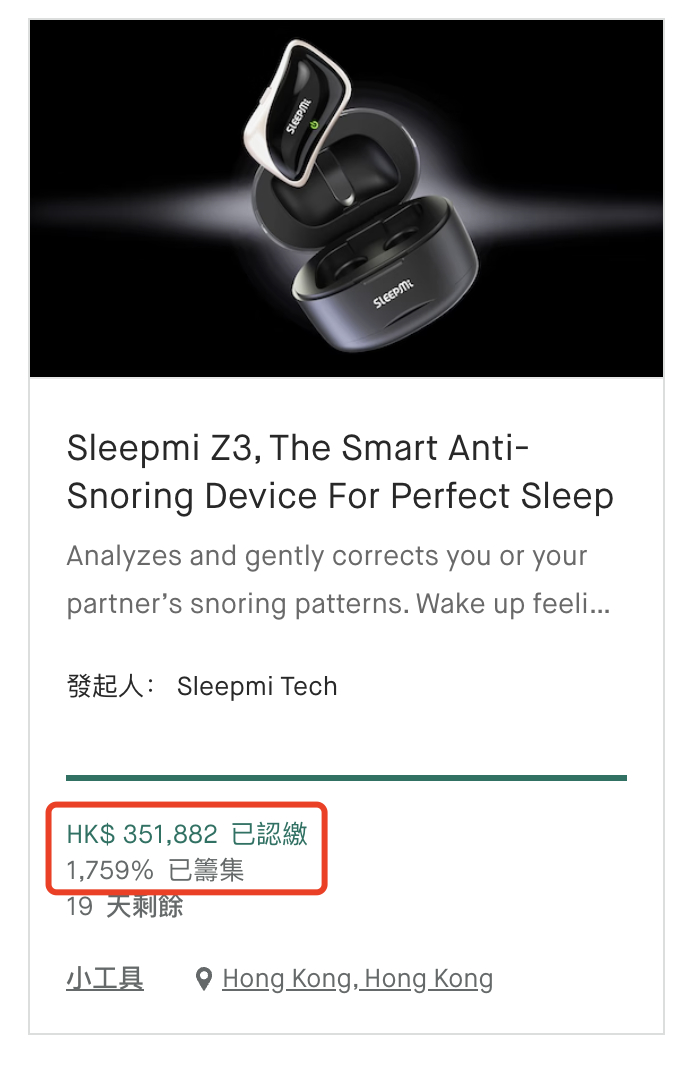This screenshot has height=1070, width=690.
Task: Click the 19 days remaining text
Action: tap(125, 907)
